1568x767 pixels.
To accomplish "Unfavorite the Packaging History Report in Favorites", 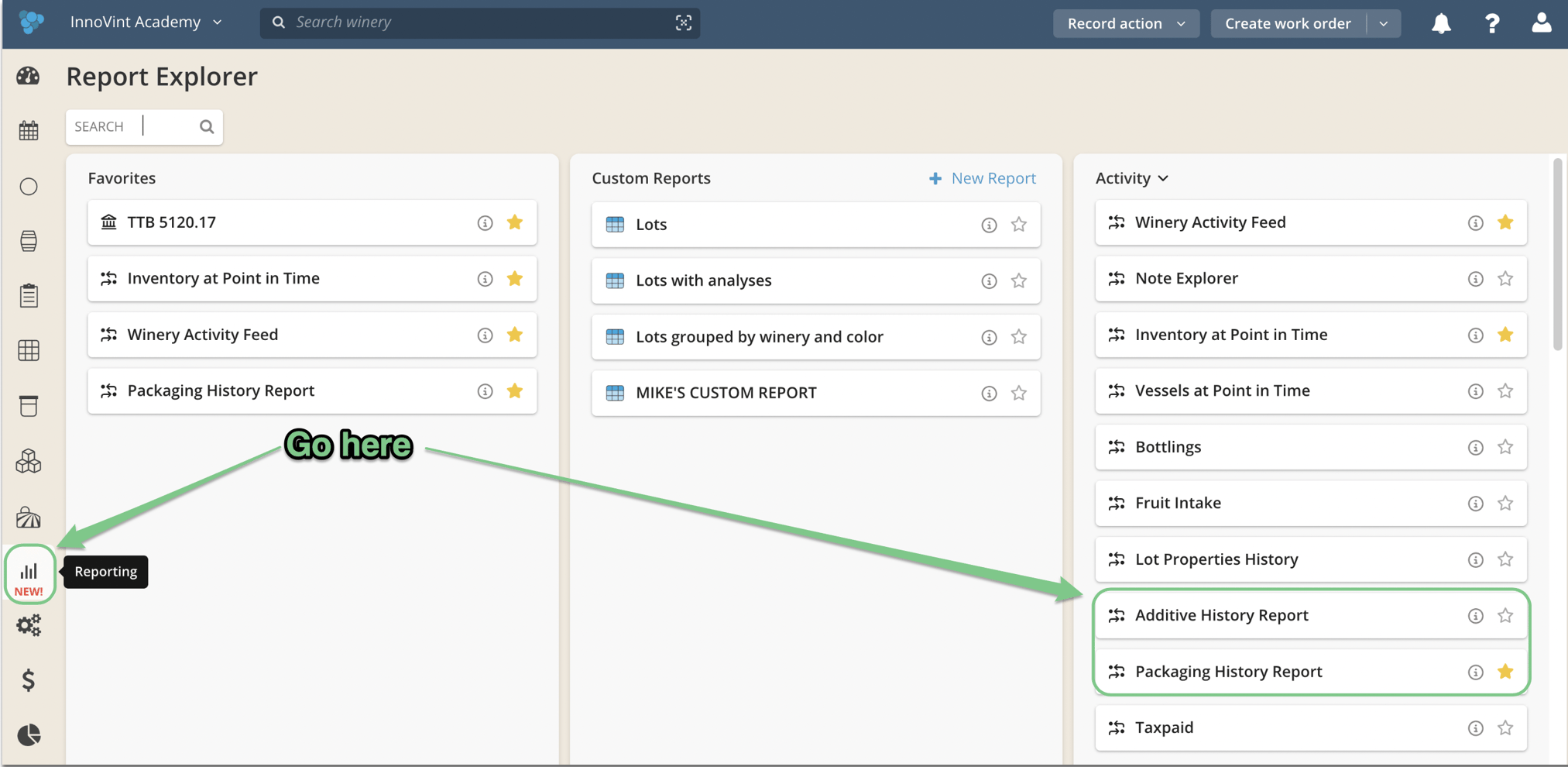I will tap(514, 391).
